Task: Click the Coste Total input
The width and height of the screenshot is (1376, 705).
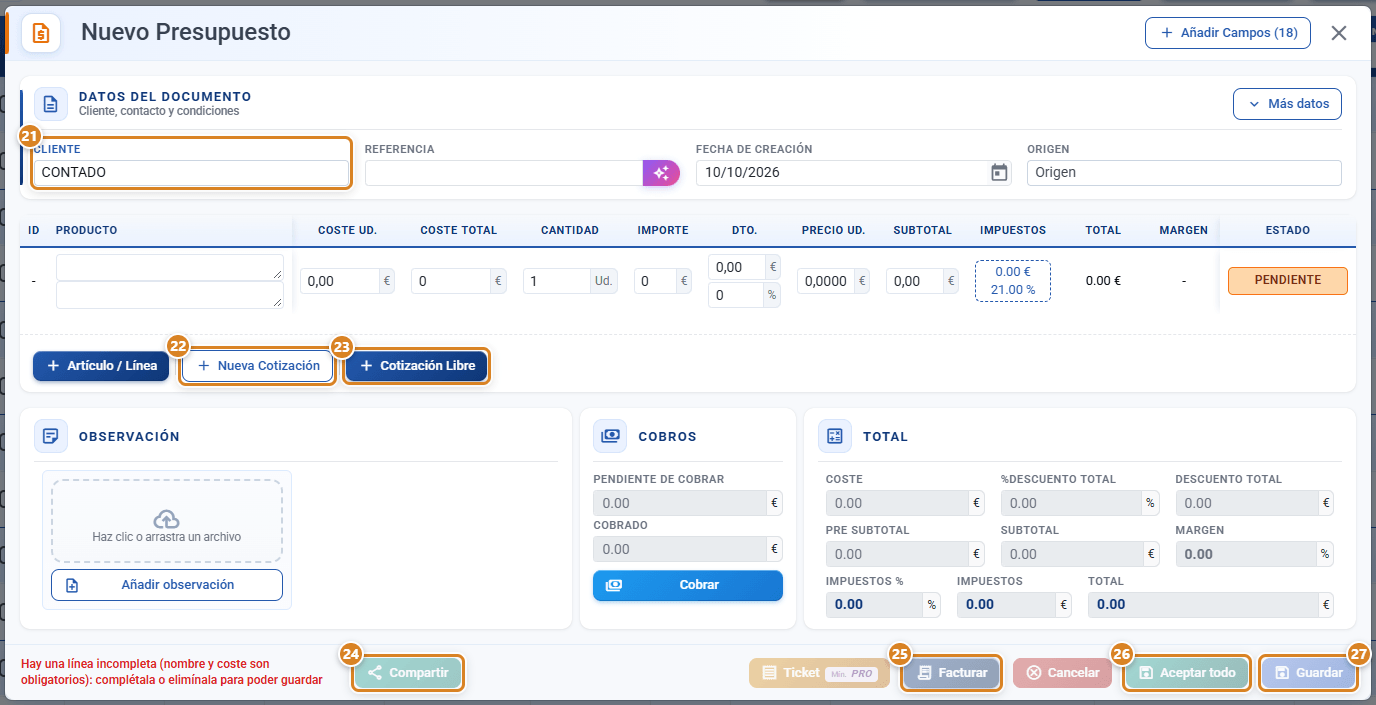Action: [x=451, y=282]
